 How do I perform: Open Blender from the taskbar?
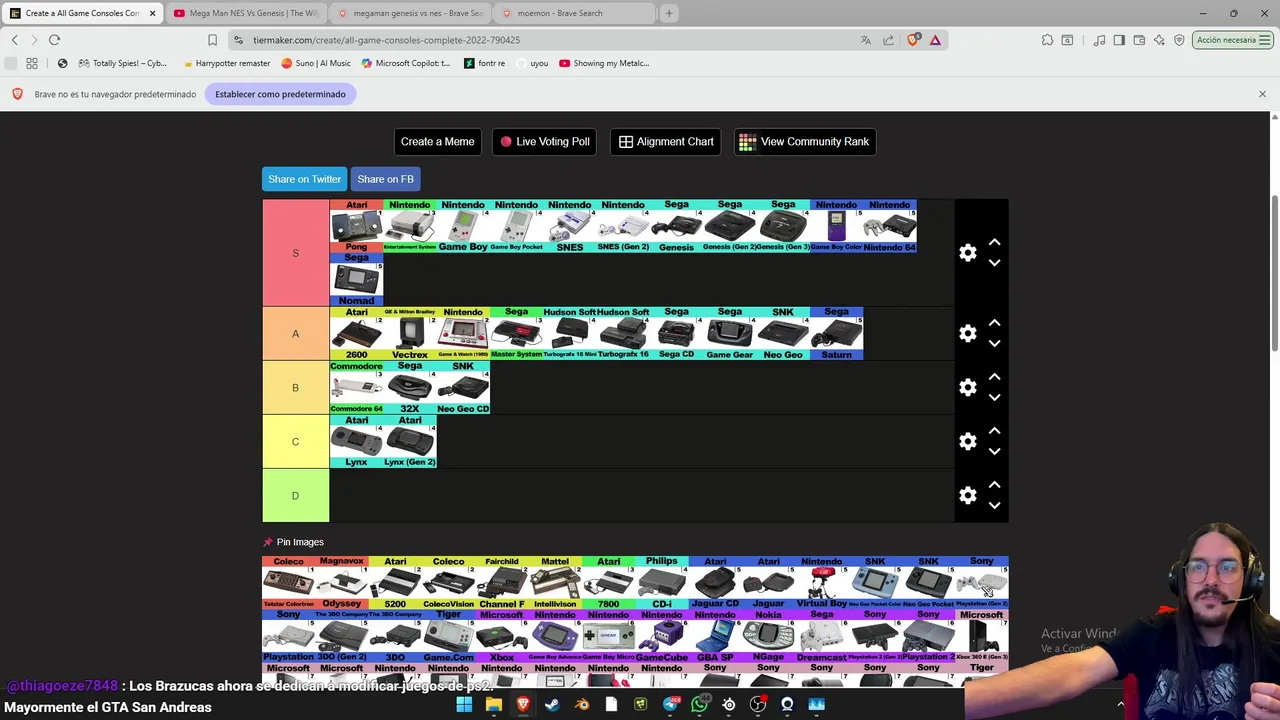tap(581, 705)
